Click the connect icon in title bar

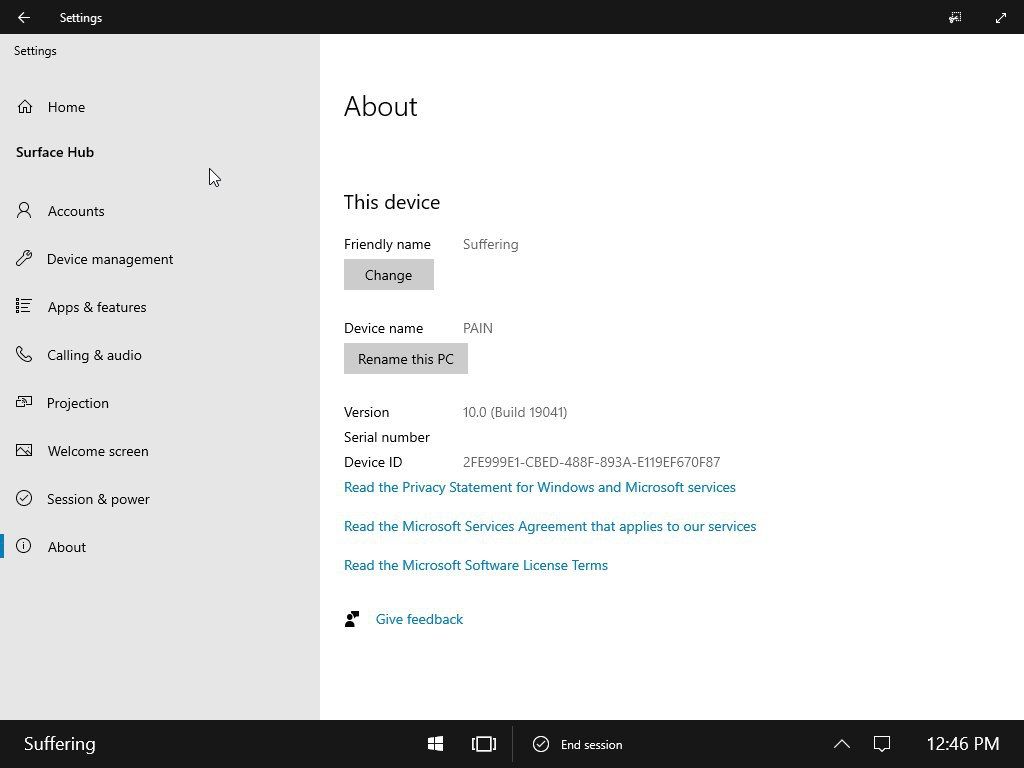[x=955, y=18]
